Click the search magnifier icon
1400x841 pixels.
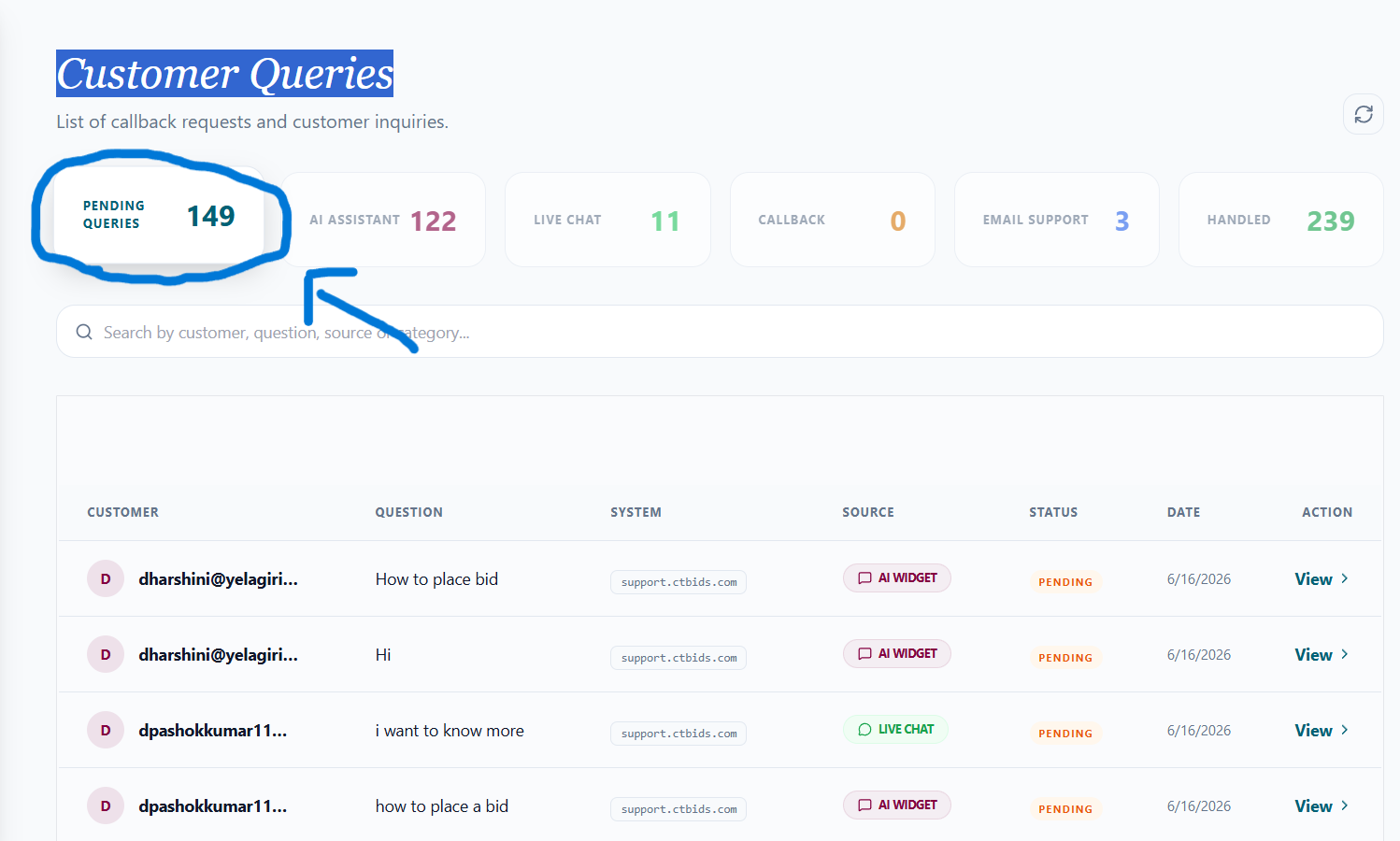coord(84,333)
